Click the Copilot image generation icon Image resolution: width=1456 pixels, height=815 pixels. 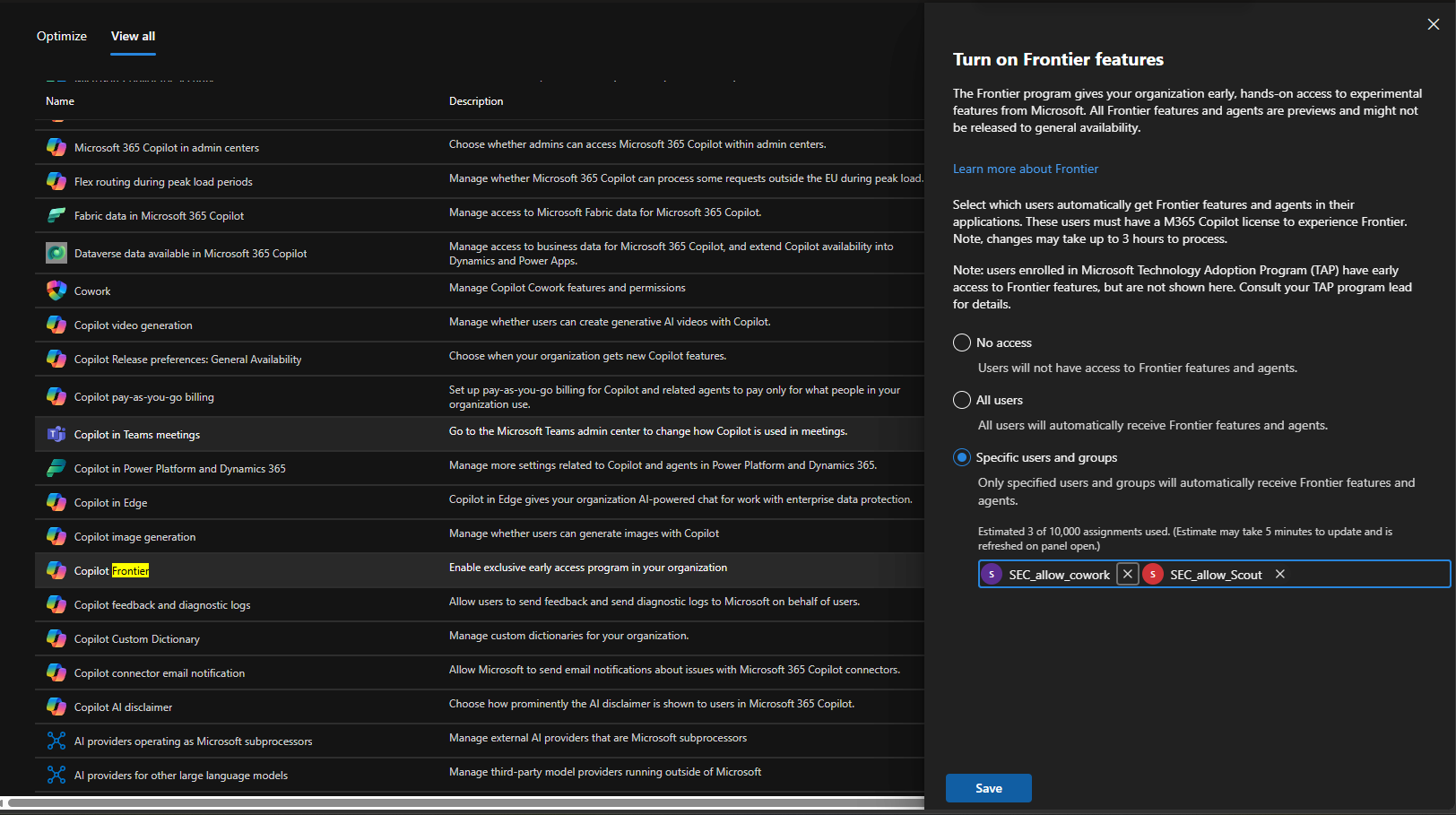pos(56,536)
